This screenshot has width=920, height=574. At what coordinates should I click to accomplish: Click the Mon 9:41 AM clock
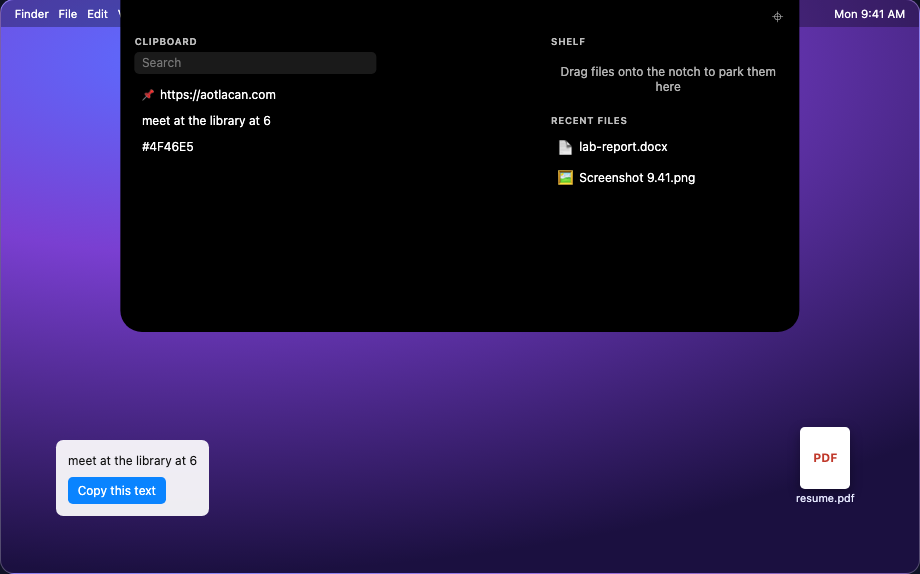tap(869, 14)
